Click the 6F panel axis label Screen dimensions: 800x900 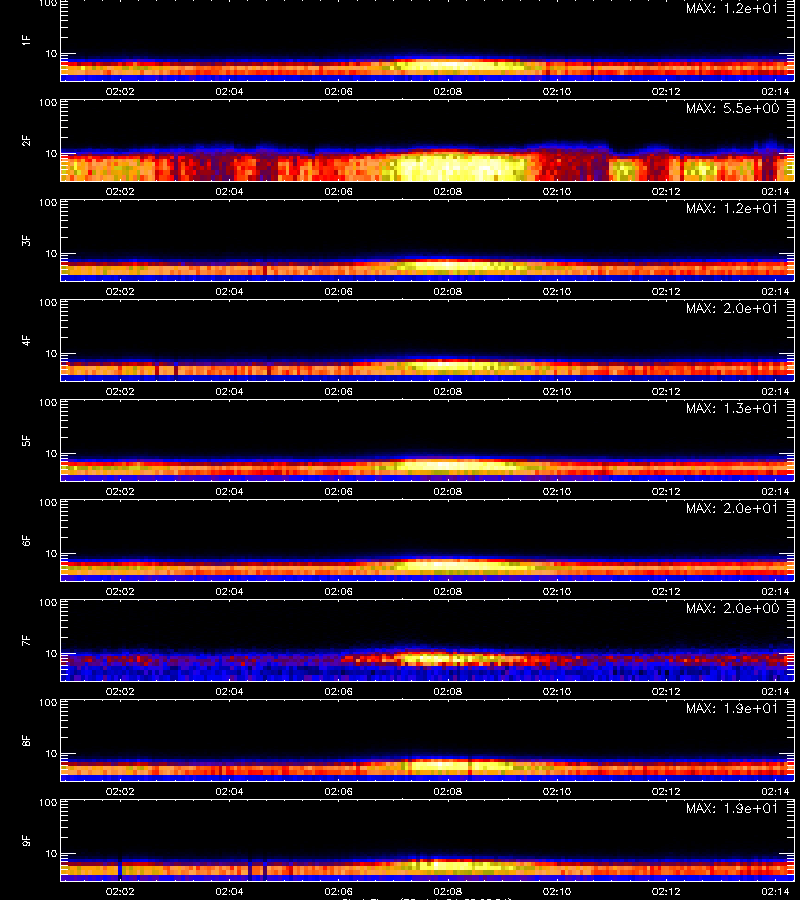(26, 541)
